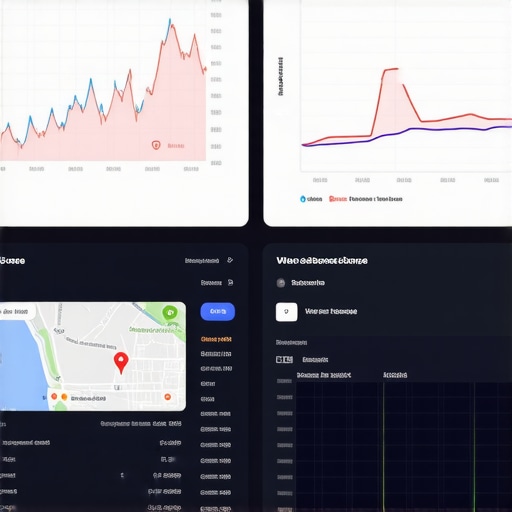512x512 pixels.
Task: Click the orange circular icon at the map's bottom right
Action: (x=168, y=397)
